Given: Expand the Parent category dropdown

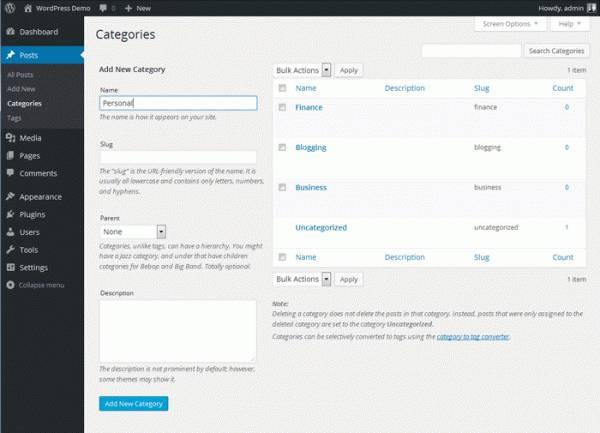Looking at the screenshot, I should tap(133, 231).
